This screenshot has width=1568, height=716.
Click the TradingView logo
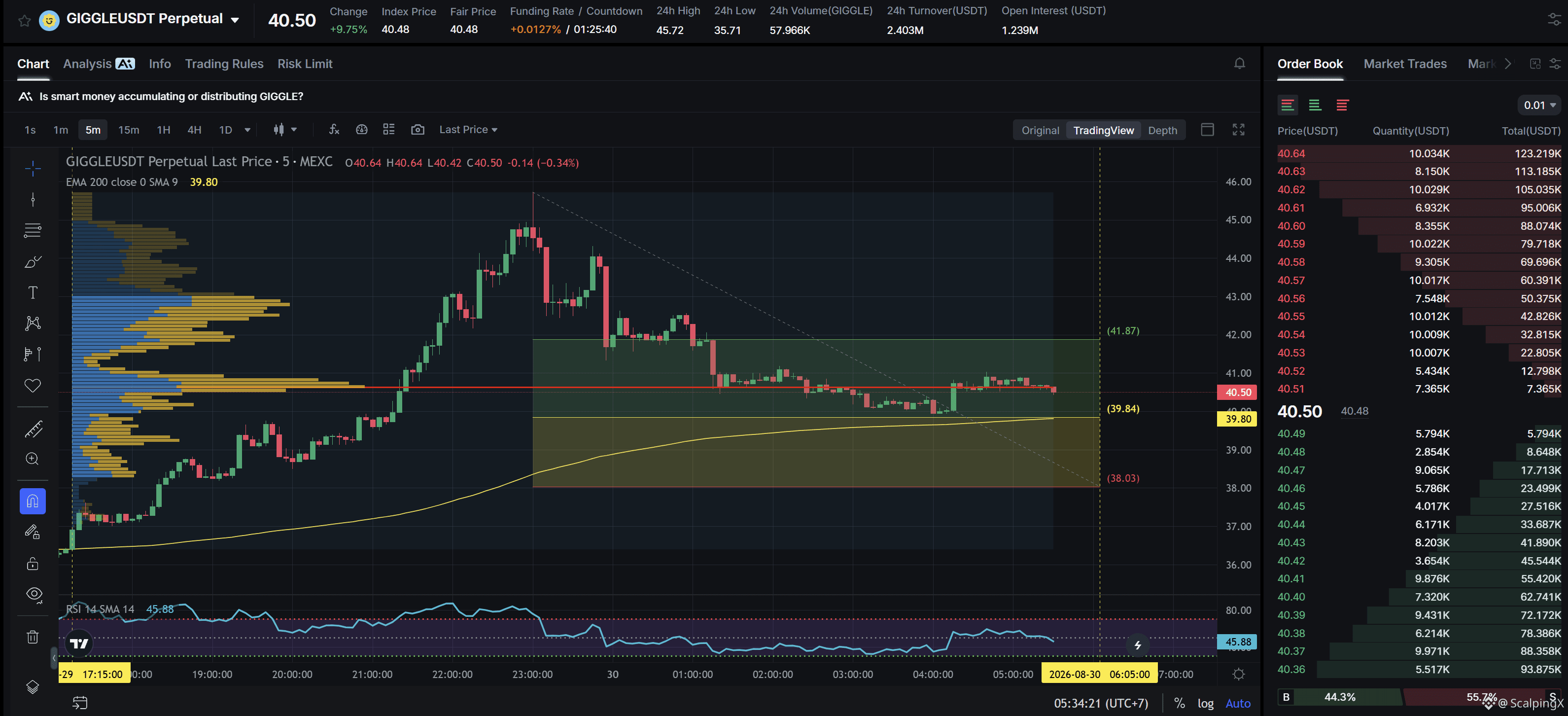click(78, 644)
